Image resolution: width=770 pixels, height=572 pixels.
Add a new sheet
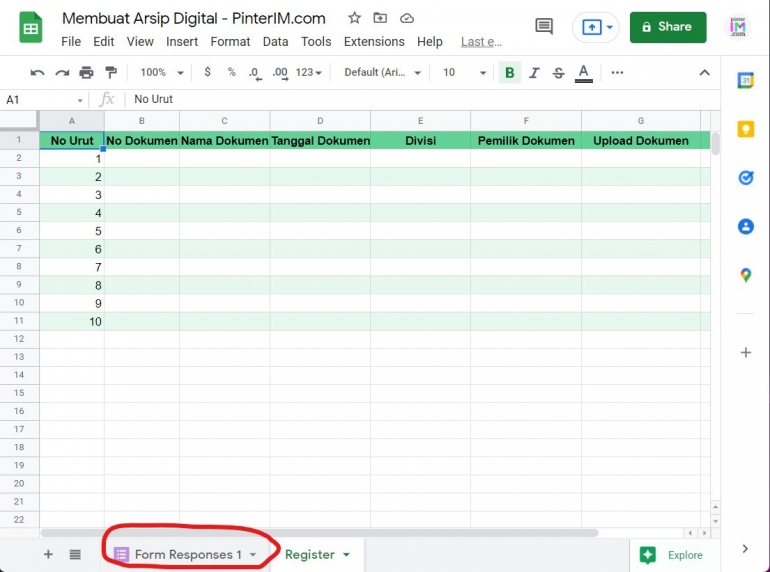pyautogui.click(x=48, y=554)
